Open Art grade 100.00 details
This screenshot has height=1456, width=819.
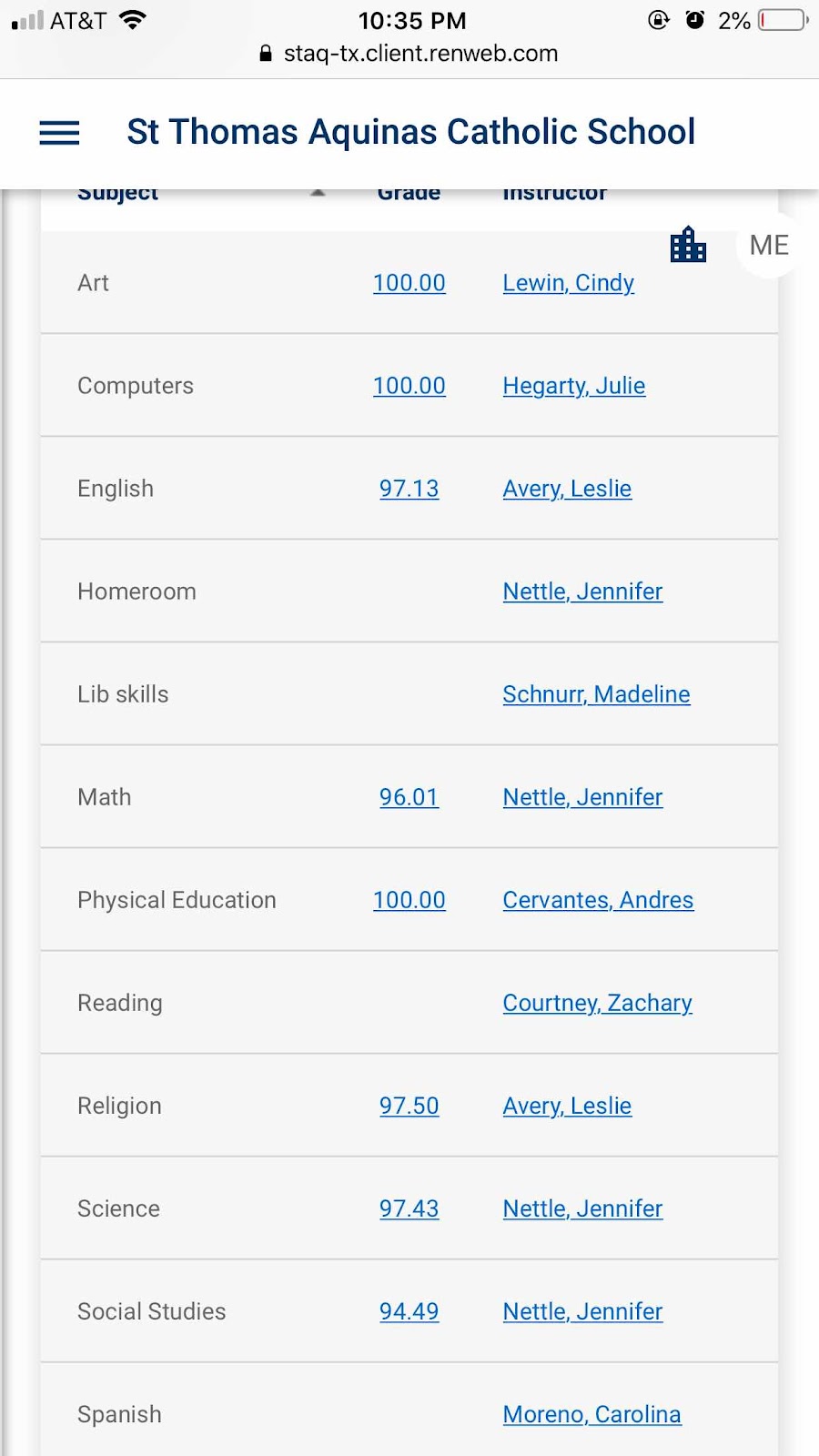point(409,283)
